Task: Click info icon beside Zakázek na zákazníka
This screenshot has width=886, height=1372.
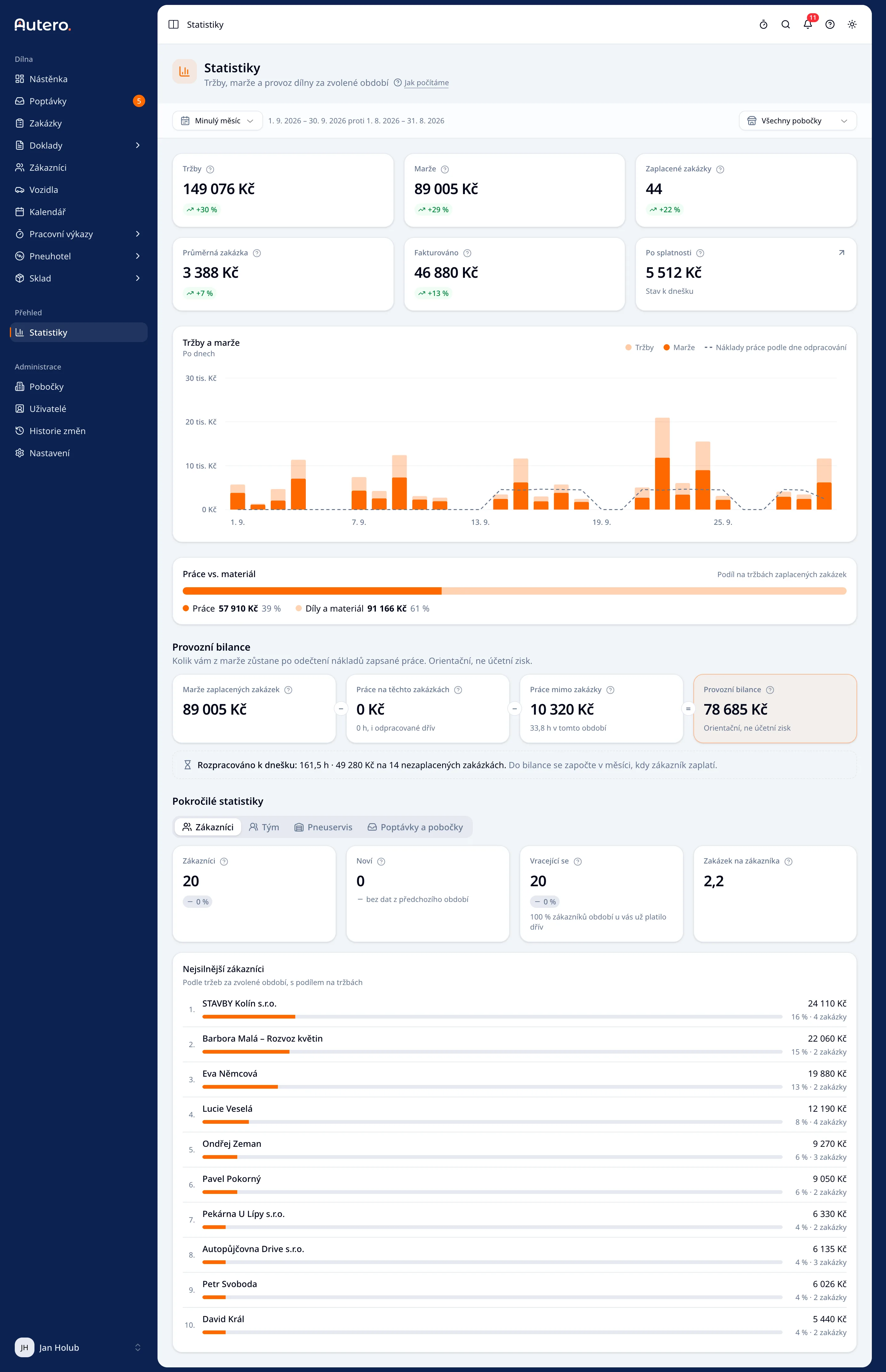Action: [x=788, y=861]
